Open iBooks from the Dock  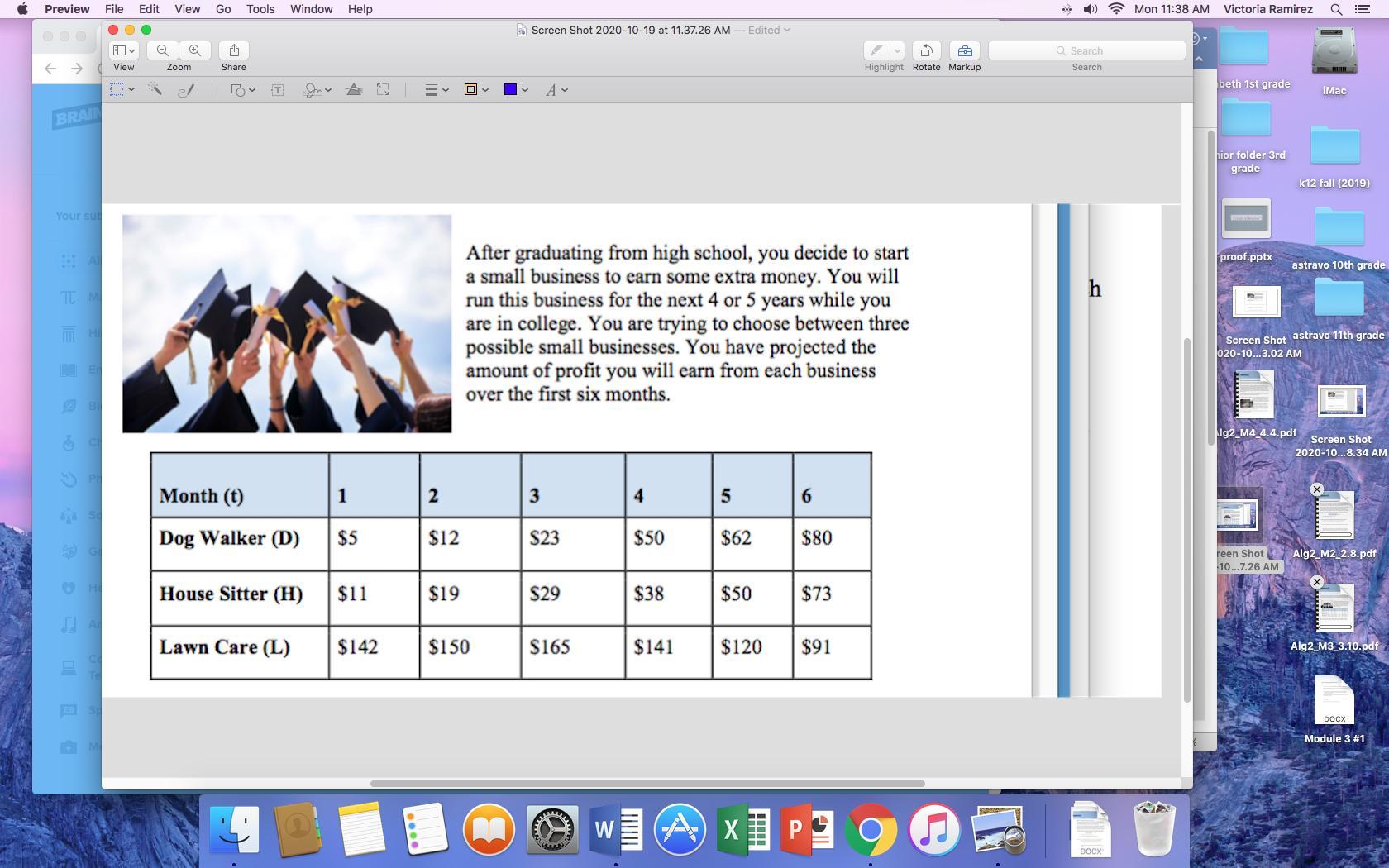tap(489, 829)
